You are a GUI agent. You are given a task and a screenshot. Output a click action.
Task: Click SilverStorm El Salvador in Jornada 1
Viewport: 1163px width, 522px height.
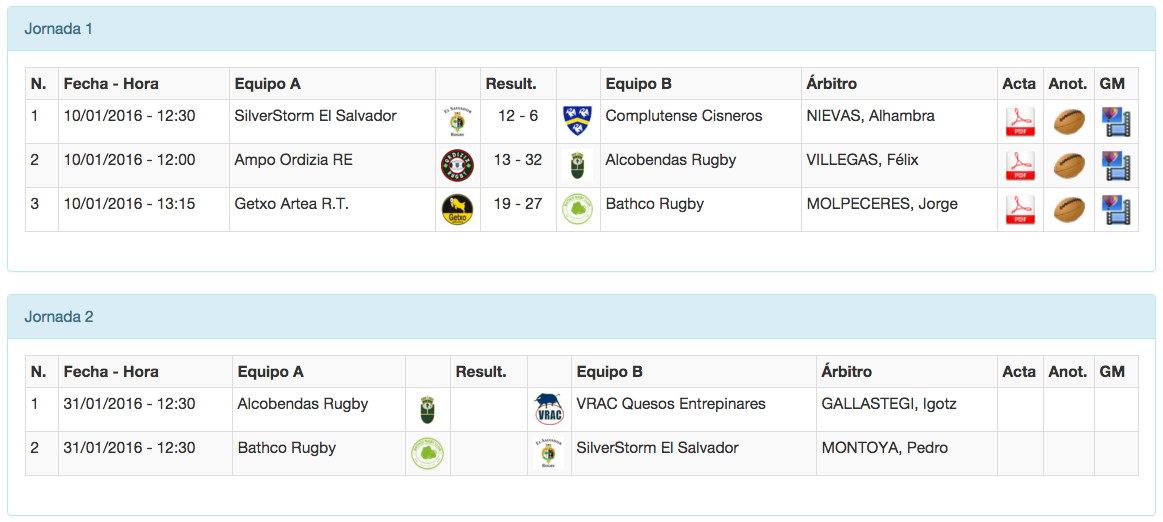tap(315, 116)
